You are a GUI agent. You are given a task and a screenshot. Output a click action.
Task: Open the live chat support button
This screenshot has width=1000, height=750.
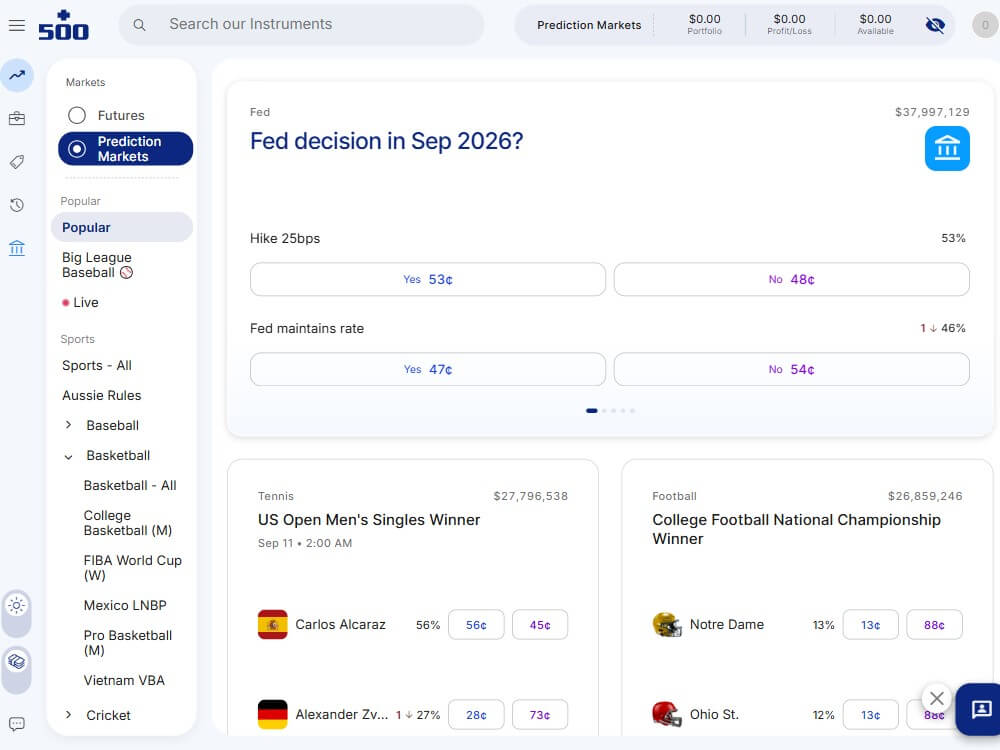pos(980,709)
